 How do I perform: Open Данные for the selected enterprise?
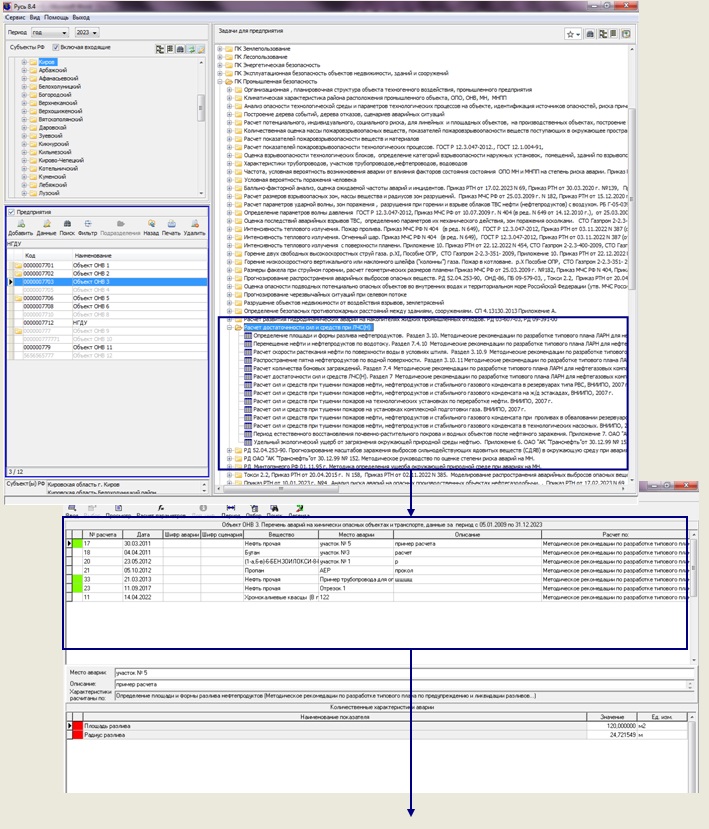click(46, 223)
